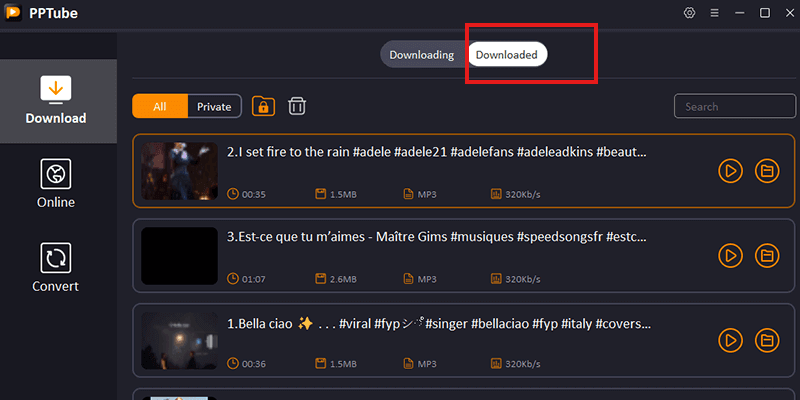Viewport: 800px width, 400px height.
Task: Switch to the Downloaded tab
Action: 506,55
